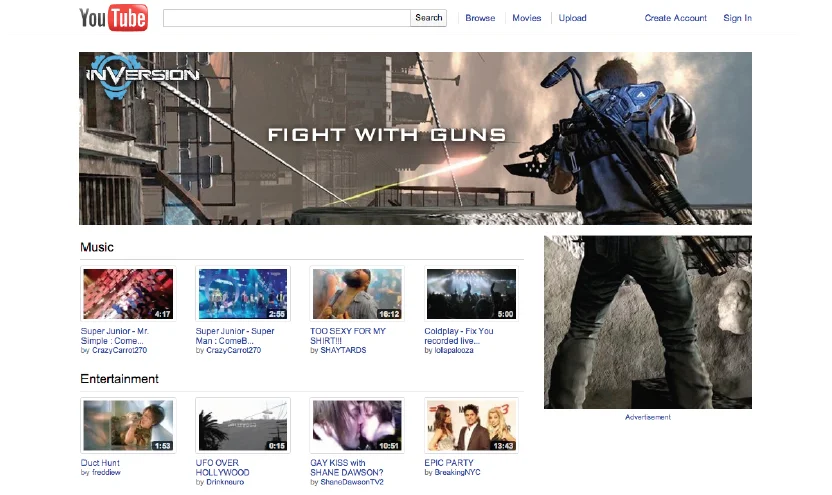Visit the BreakingNYC channel
This screenshot has height=495, width=832.
tap(457, 472)
